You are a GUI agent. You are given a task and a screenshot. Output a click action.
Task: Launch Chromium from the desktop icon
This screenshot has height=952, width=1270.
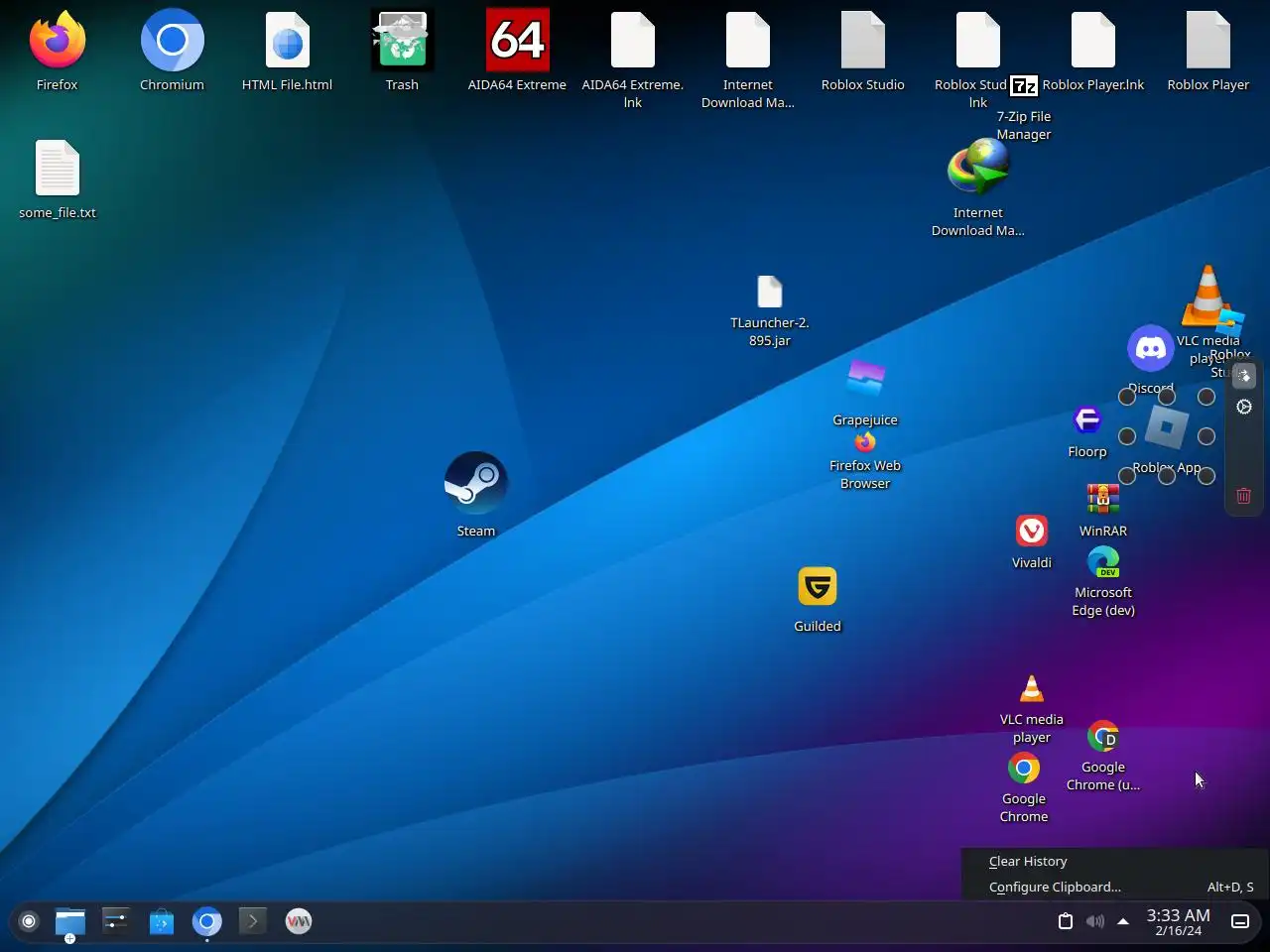tap(173, 41)
